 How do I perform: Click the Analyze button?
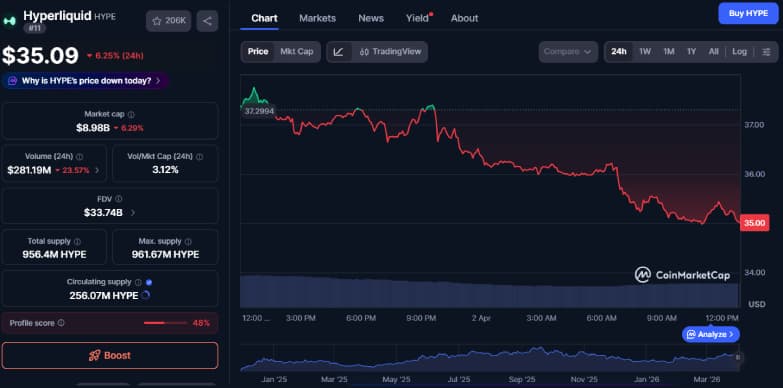point(711,334)
